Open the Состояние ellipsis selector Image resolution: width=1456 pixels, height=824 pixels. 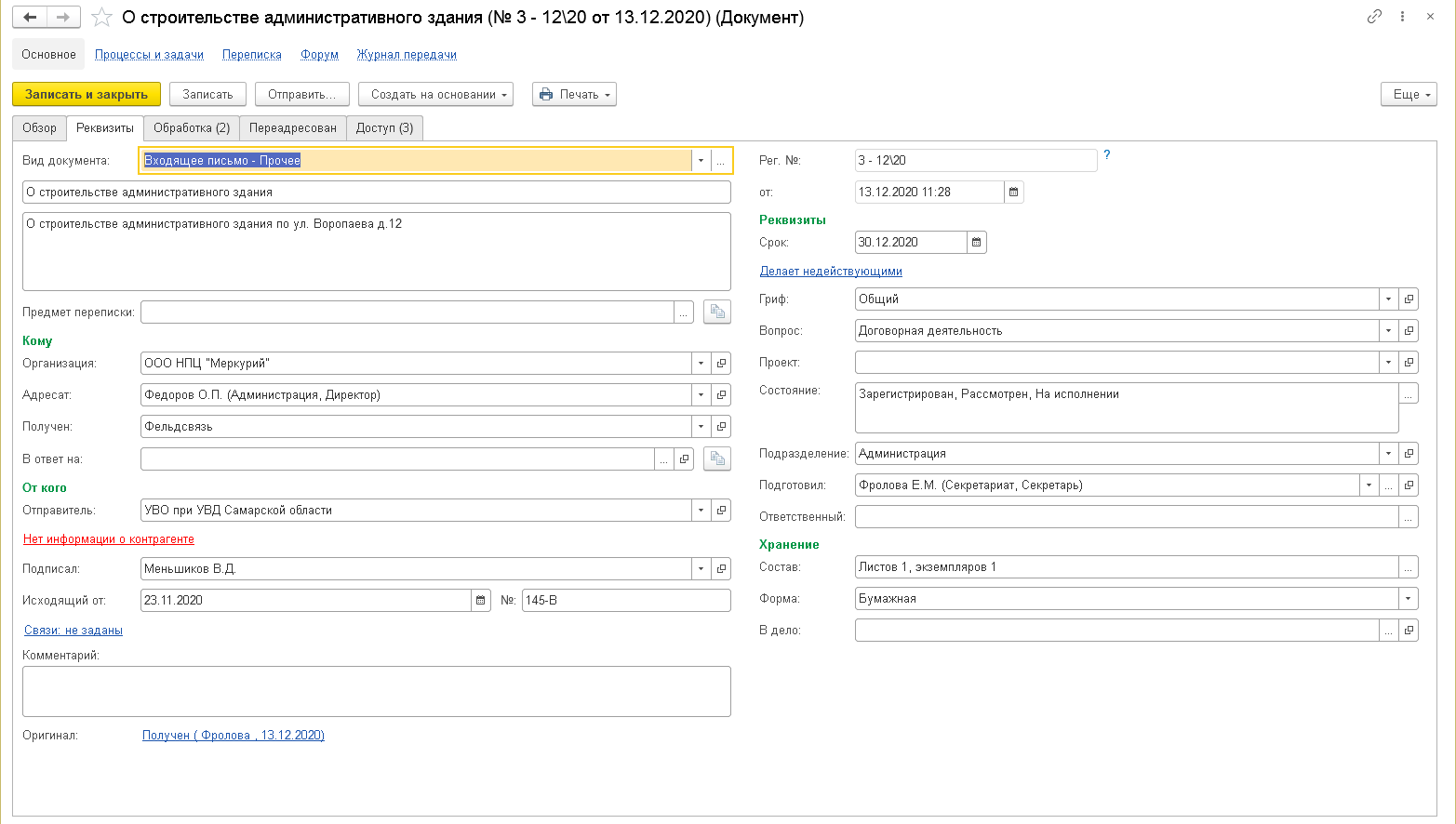(1409, 394)
